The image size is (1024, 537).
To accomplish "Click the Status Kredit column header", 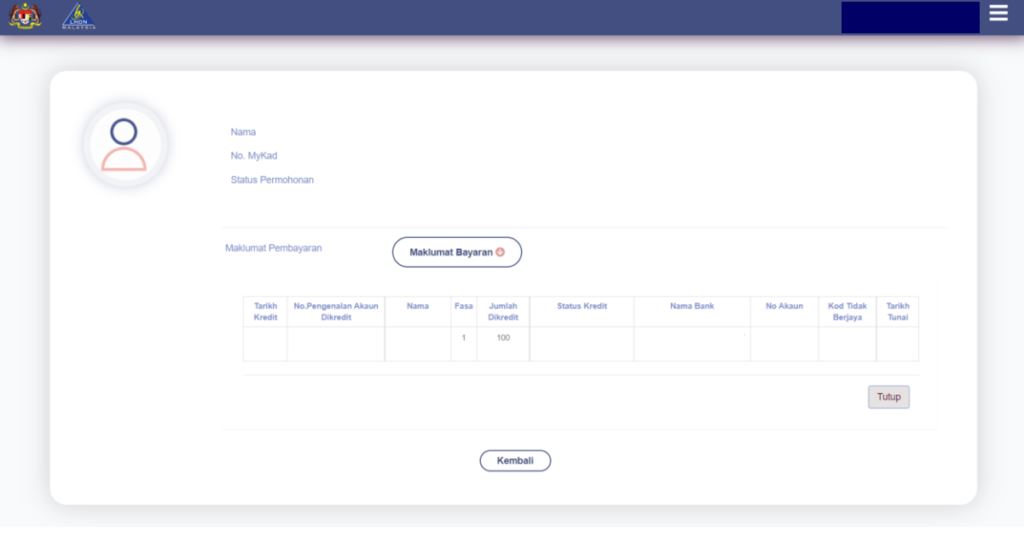I will click(x=582, y=306).
